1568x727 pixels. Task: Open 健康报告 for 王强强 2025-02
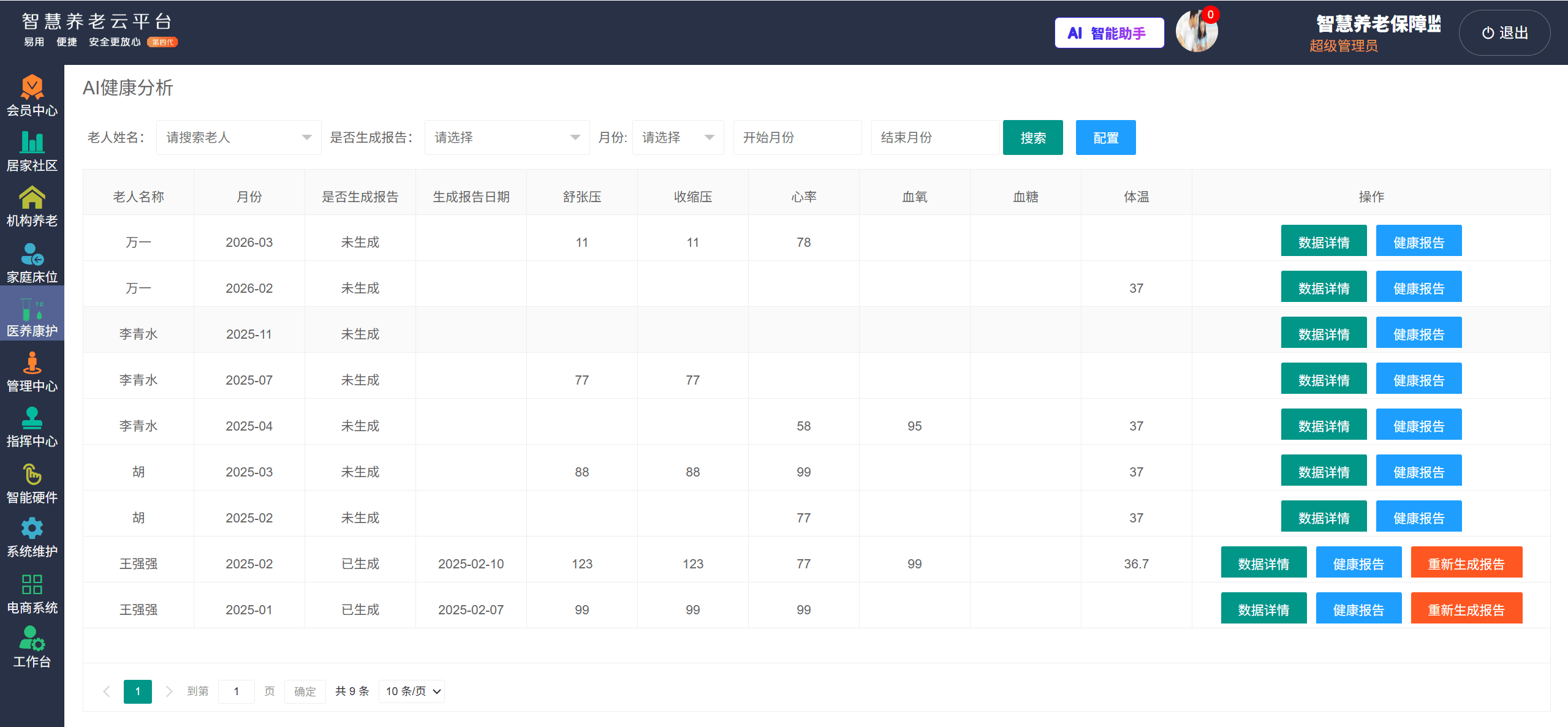click(1358, 563)
